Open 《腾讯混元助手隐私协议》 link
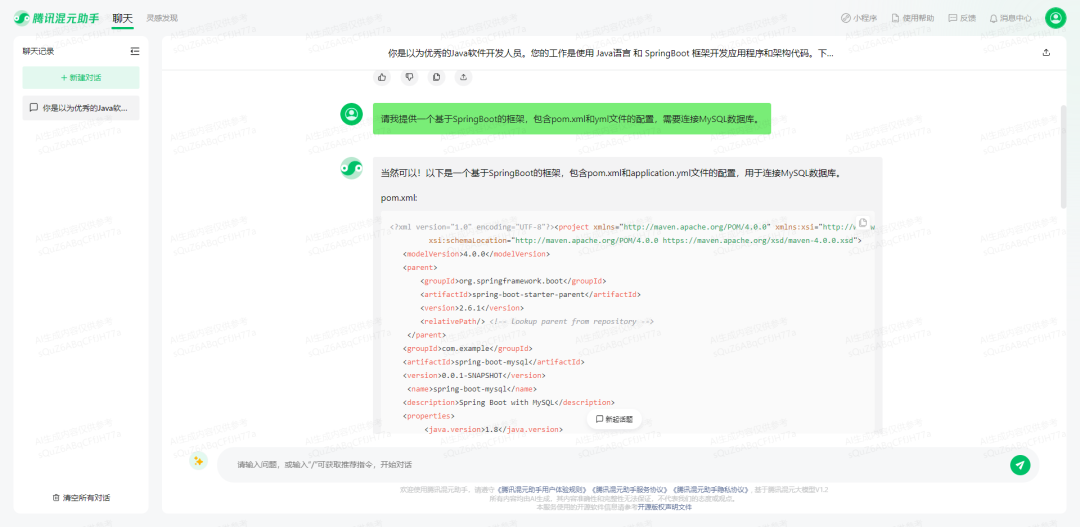The image size is (1080, 527). 710,490
